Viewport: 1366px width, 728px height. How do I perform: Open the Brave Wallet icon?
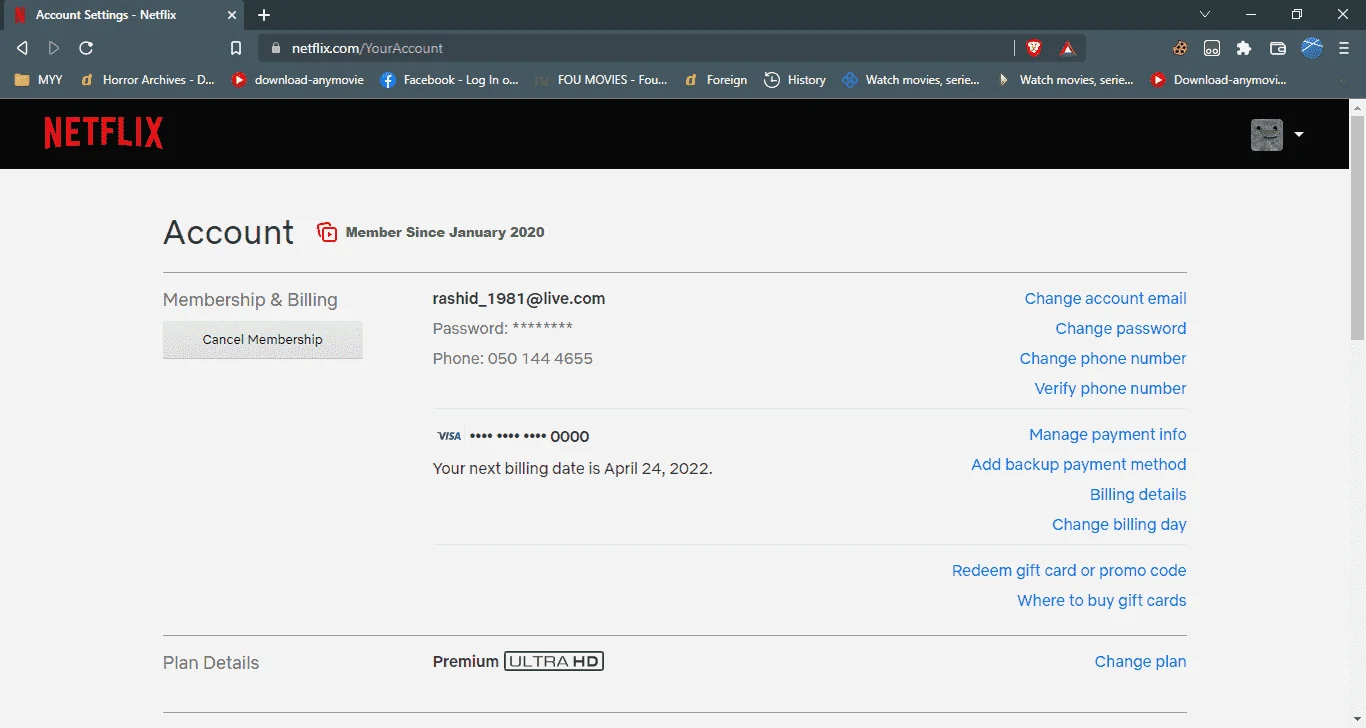(1277, 48)
